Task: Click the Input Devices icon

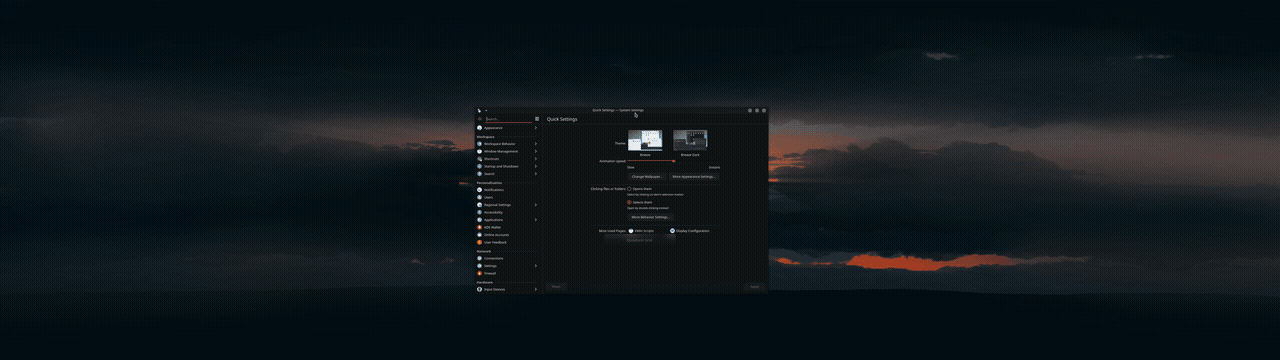Action: 479,289
